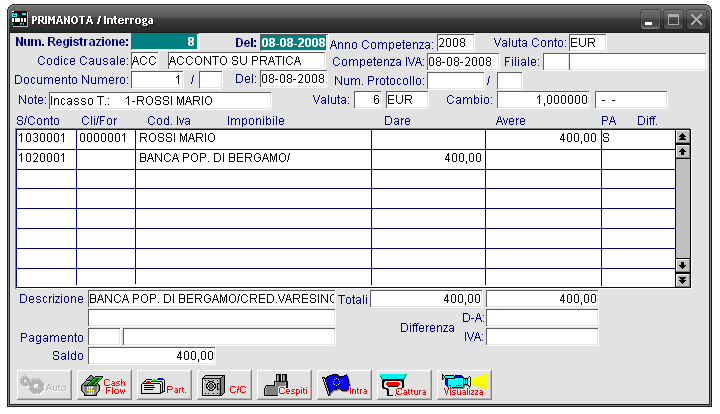Open the Cespiti factory icon button
The width and height of the screenshot is (720, 414).
[x=285, y=385]
